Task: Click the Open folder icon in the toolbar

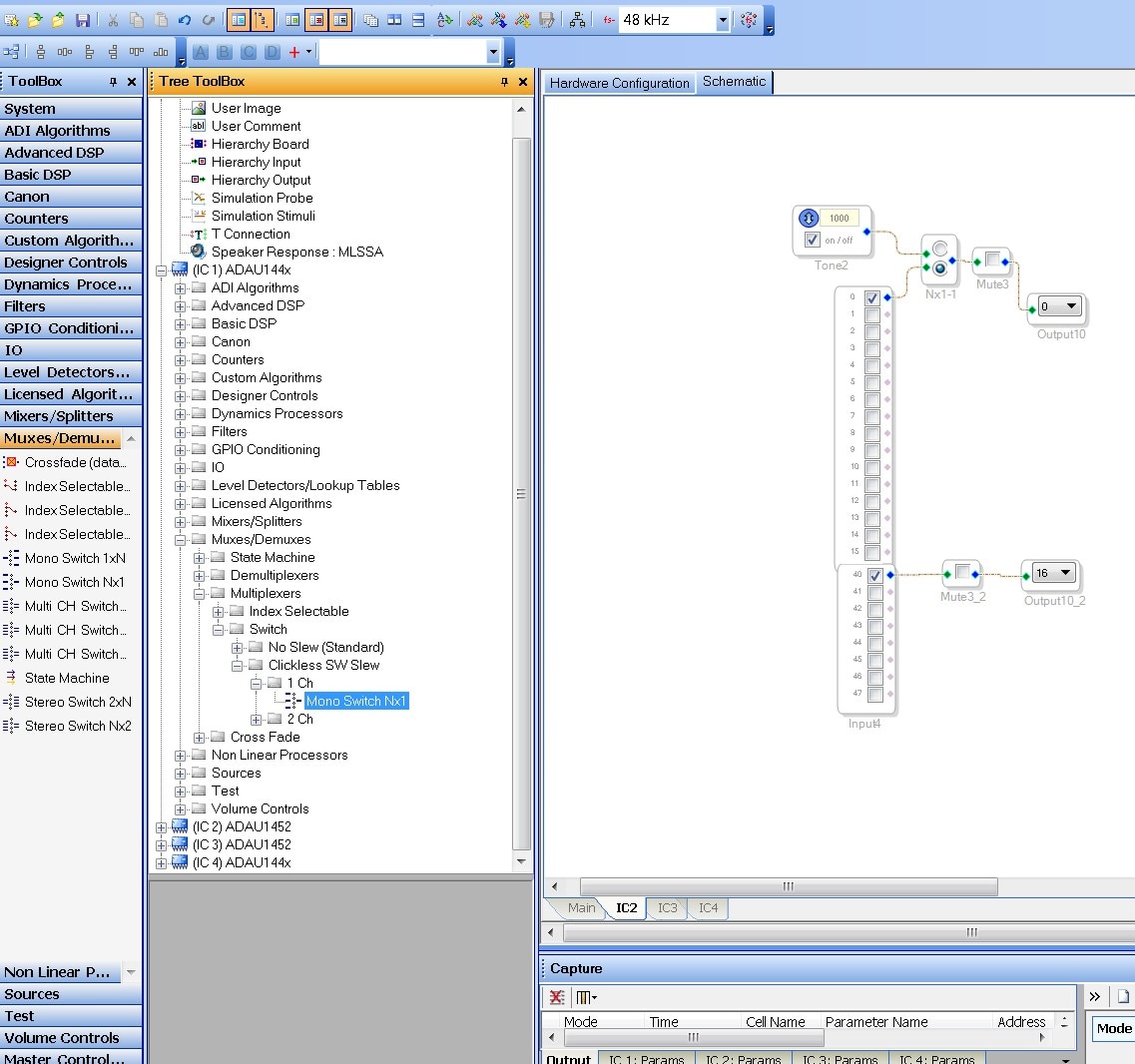Action: [x=35, y=20]
